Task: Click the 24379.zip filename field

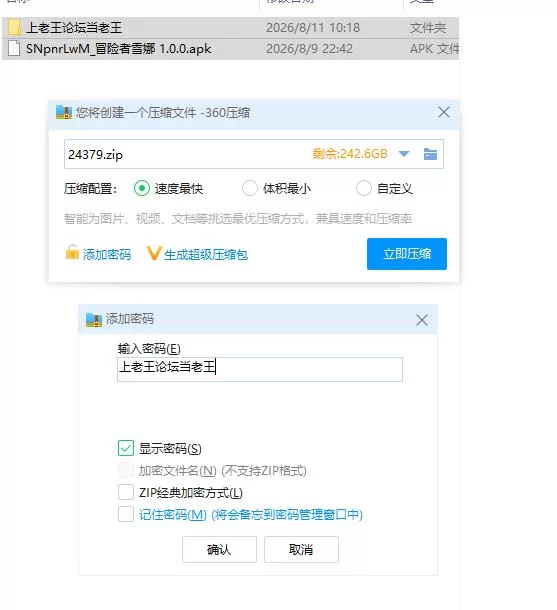Action: pos(254,154)
